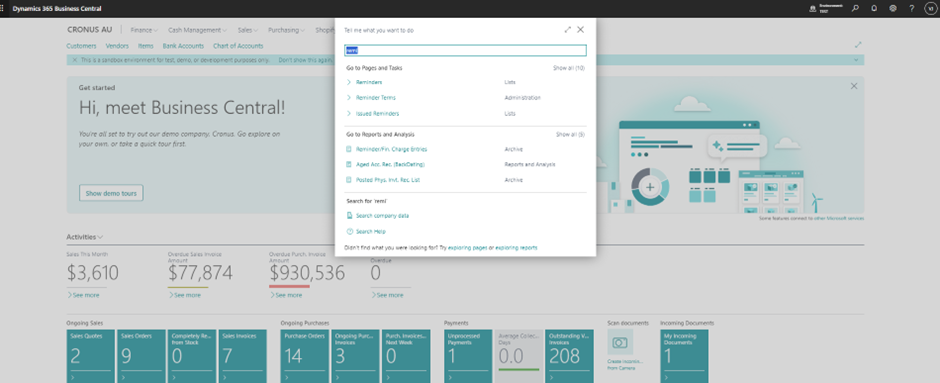This screenshot has width=940, height=383.
Task: Open the Sales Orders tile
Action: 141,356
